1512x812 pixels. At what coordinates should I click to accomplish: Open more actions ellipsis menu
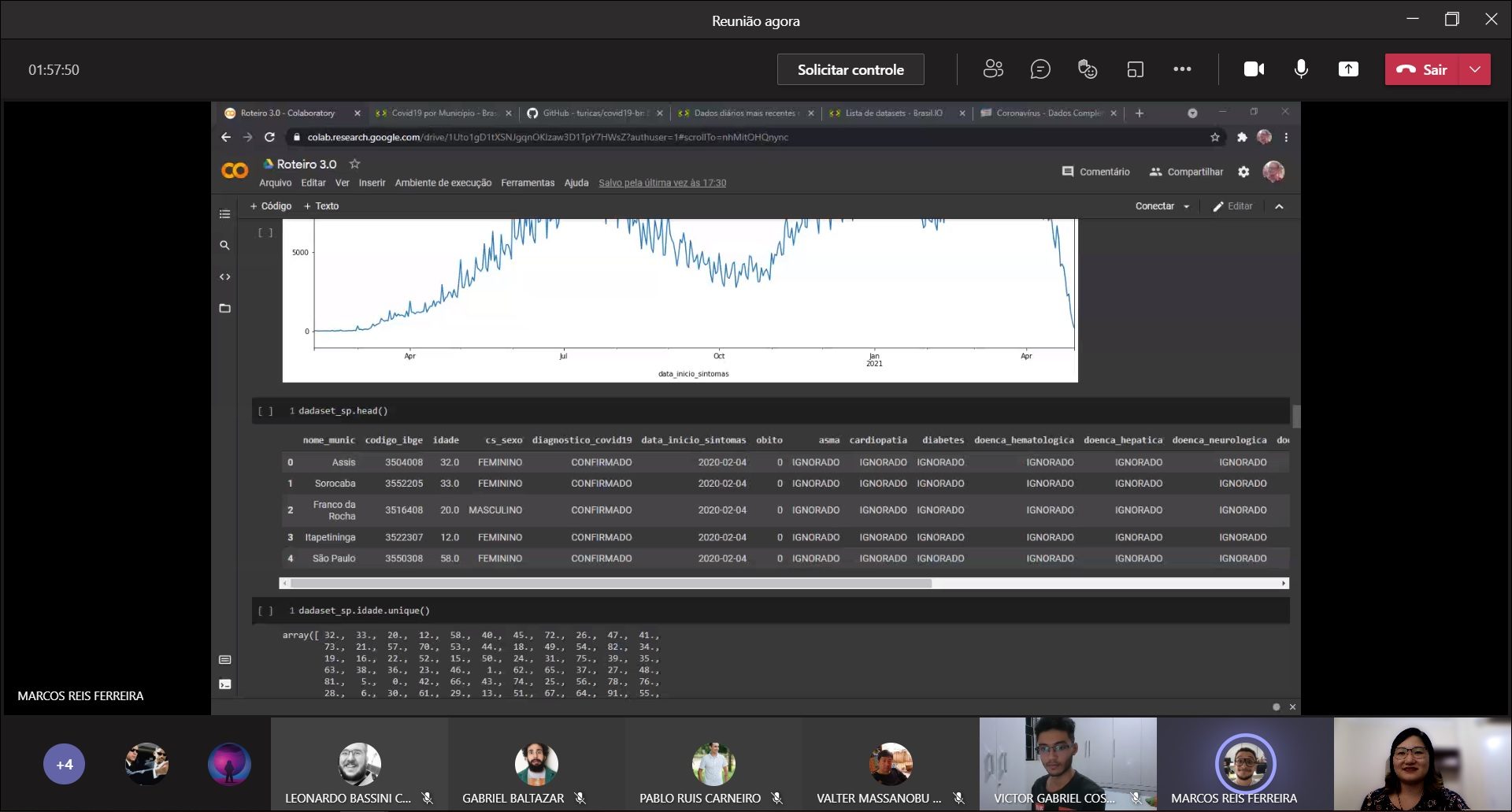coord(1182,69)
